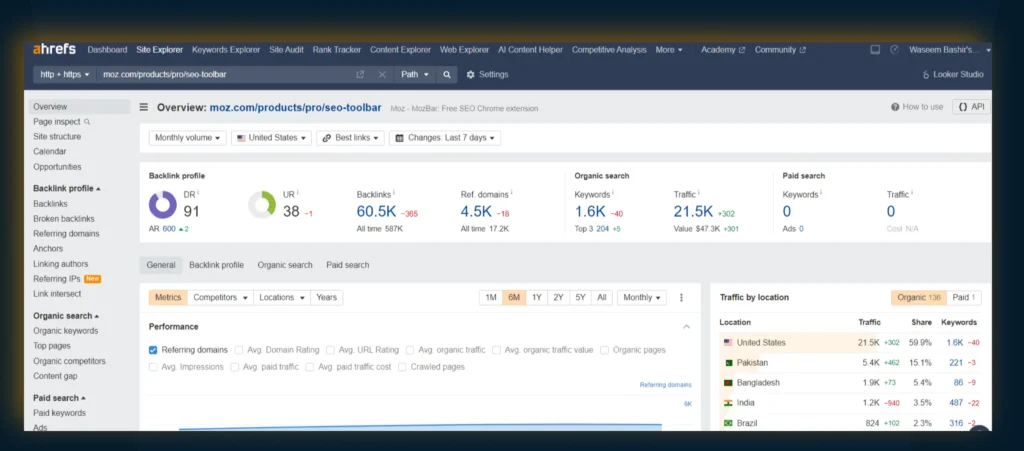The image size is (1024, 451).
Task: Open the chart's three-dot options menu
Action: pos(681,297)
